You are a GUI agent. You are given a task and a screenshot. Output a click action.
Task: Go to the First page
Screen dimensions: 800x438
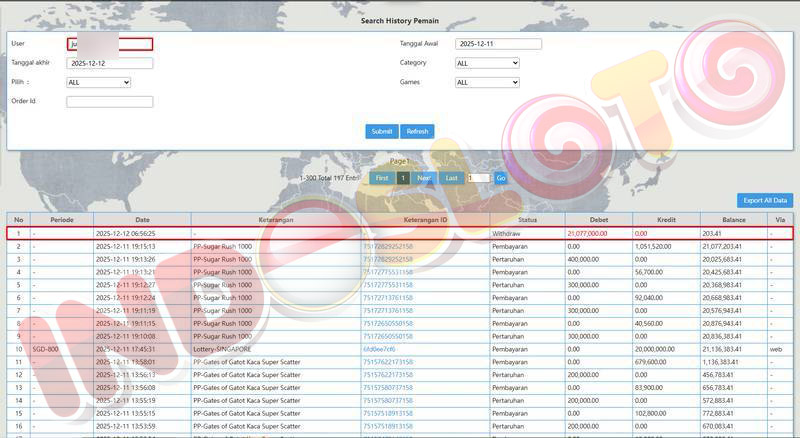coord(380,178)
